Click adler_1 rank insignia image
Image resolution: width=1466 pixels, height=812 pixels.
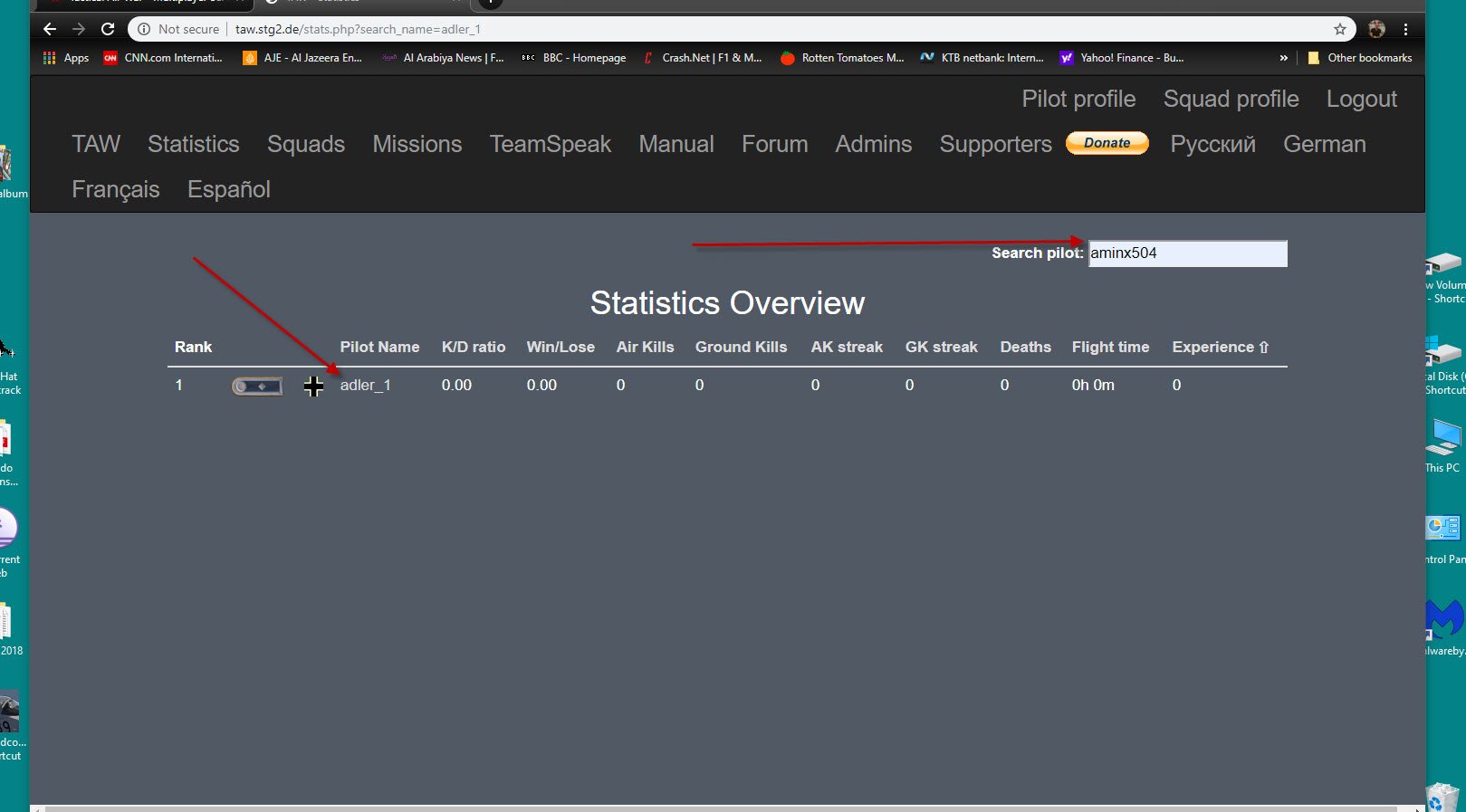pyautogui.click(x=257, y=387)
